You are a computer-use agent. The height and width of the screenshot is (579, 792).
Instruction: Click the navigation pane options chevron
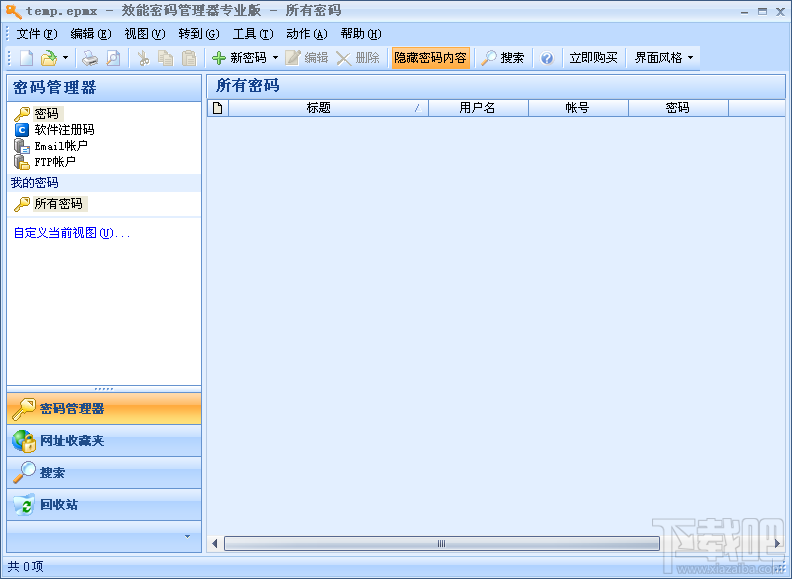187,537
